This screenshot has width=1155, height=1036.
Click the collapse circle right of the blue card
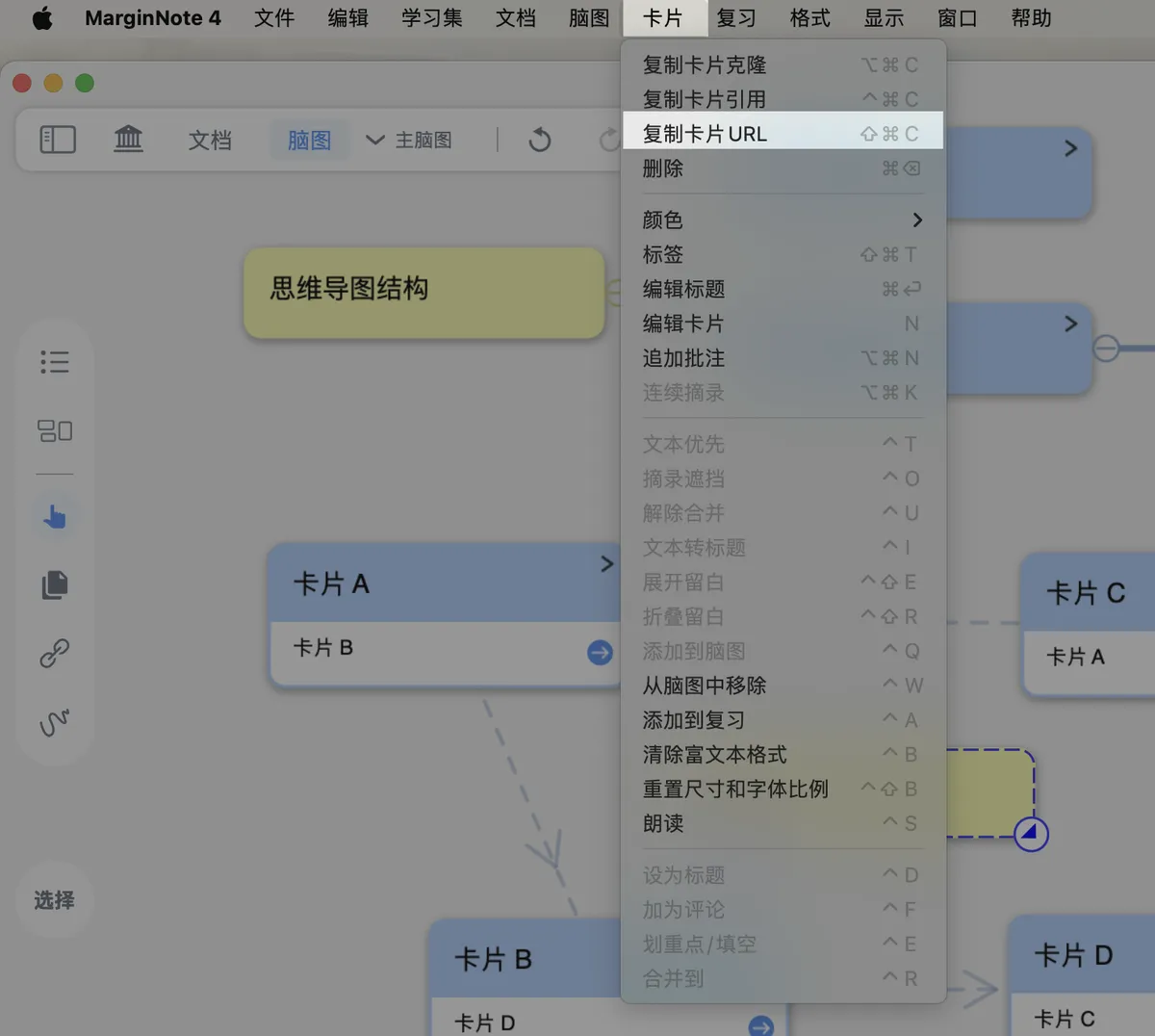(1106, 348)
